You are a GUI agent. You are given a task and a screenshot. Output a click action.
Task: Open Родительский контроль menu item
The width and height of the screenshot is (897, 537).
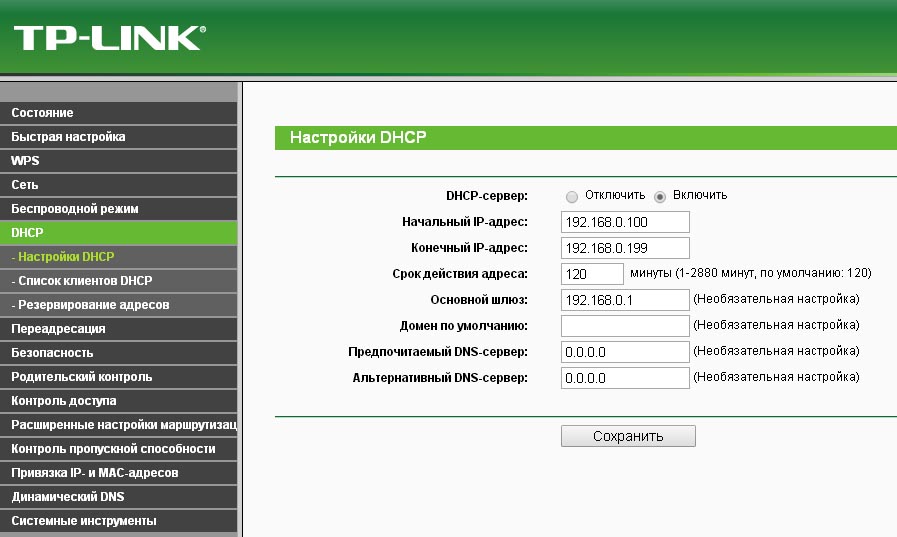(81, 377)
